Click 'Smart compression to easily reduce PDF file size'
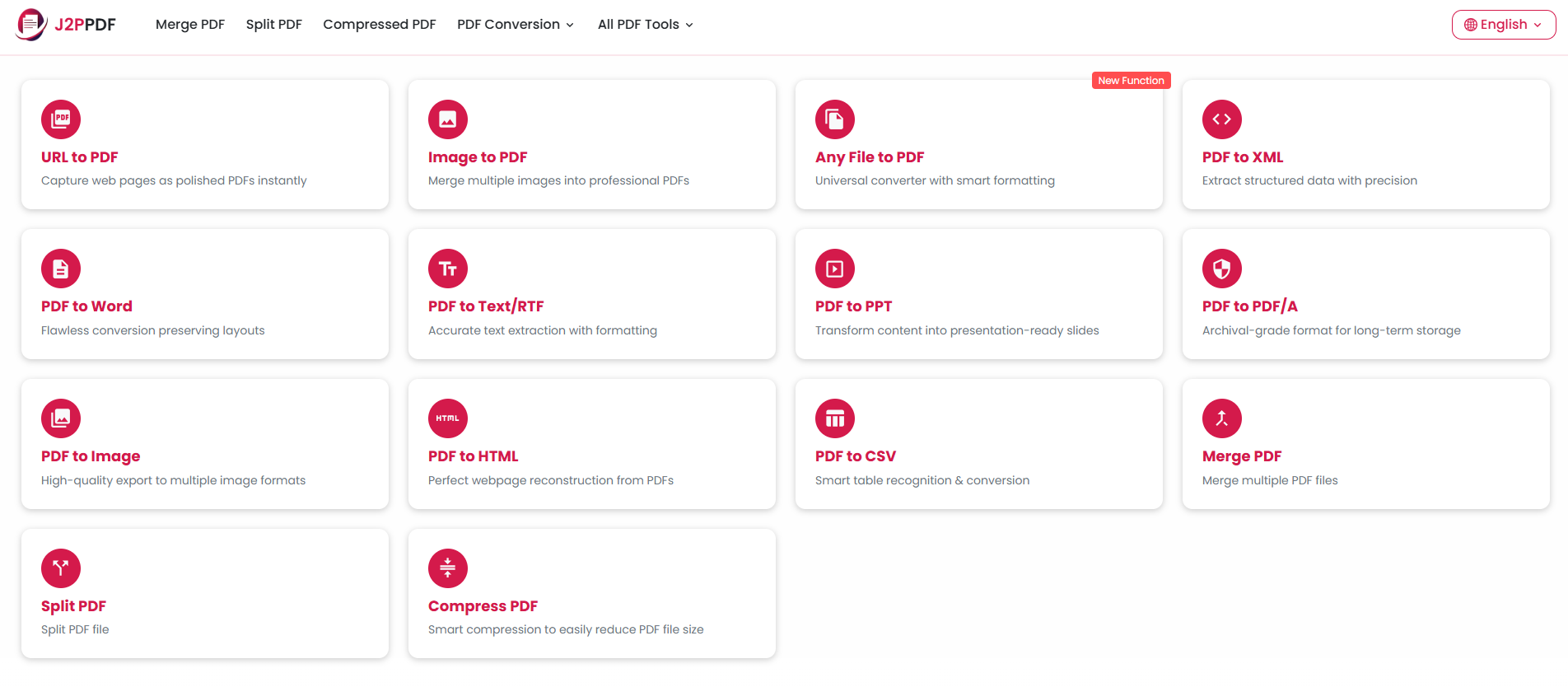The height and width of the screenshot is (687, 1568). [566, 629]
